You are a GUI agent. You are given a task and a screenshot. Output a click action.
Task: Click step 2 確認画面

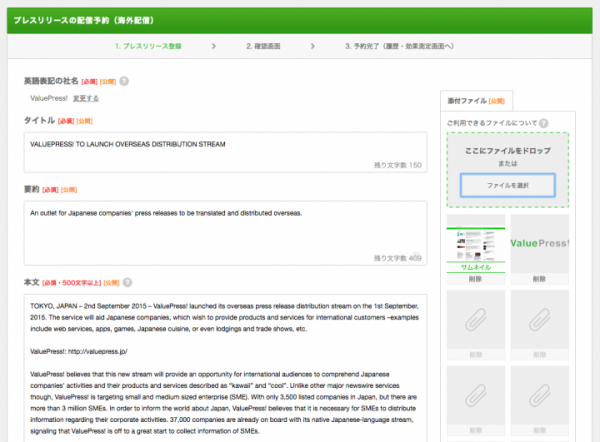[263, 46]
